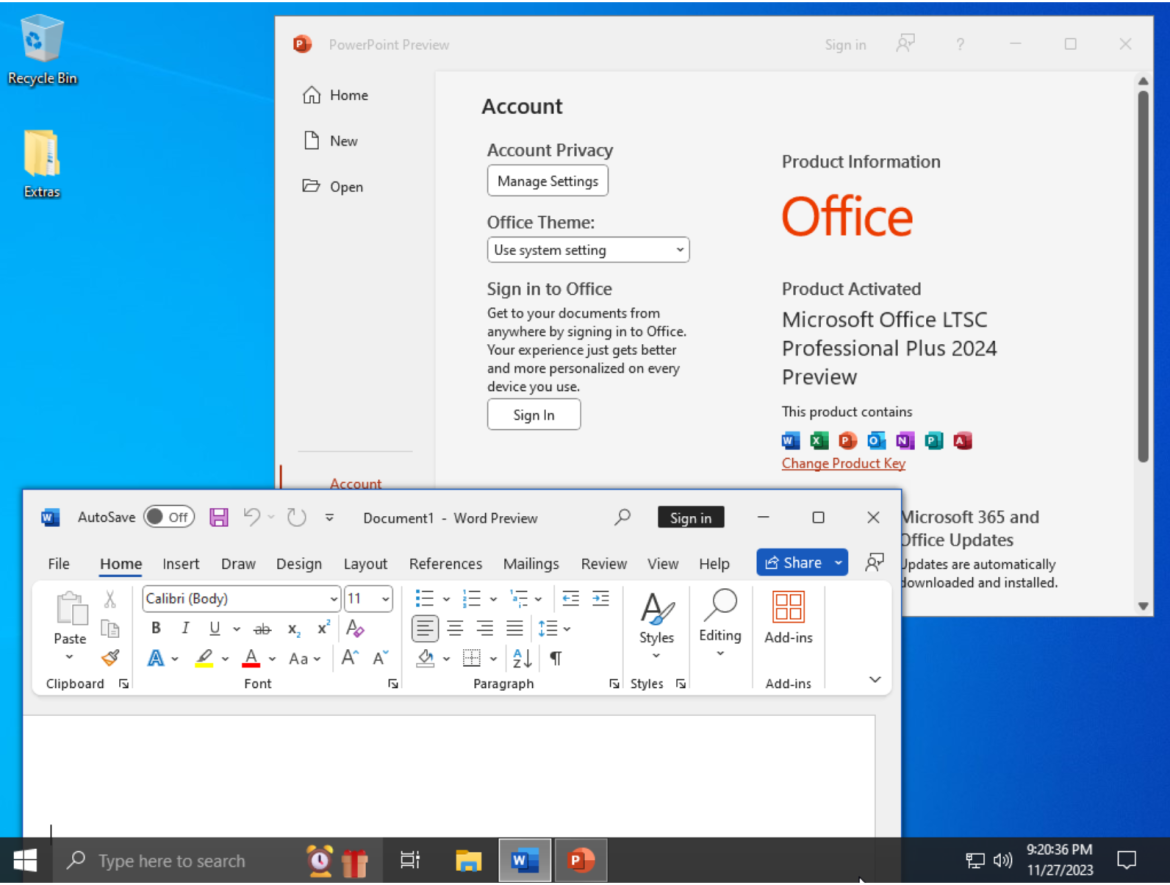Apply the yellow text highlight color
The image size is (1170, 885).
(x=204, y=658)
